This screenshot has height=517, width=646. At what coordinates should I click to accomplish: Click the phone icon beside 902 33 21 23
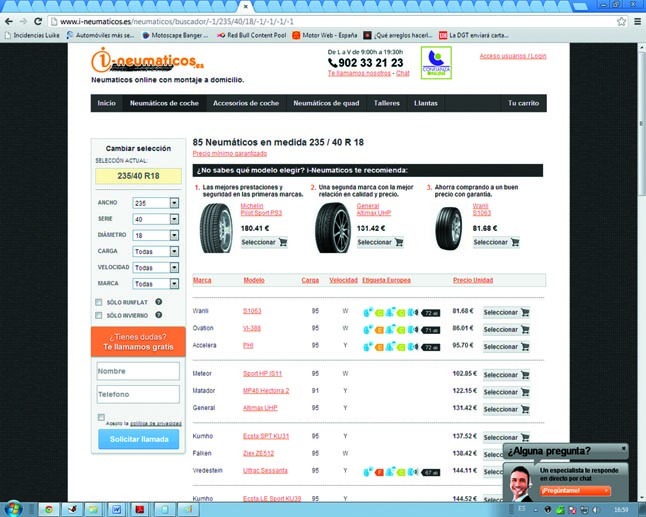click(332, 63)
